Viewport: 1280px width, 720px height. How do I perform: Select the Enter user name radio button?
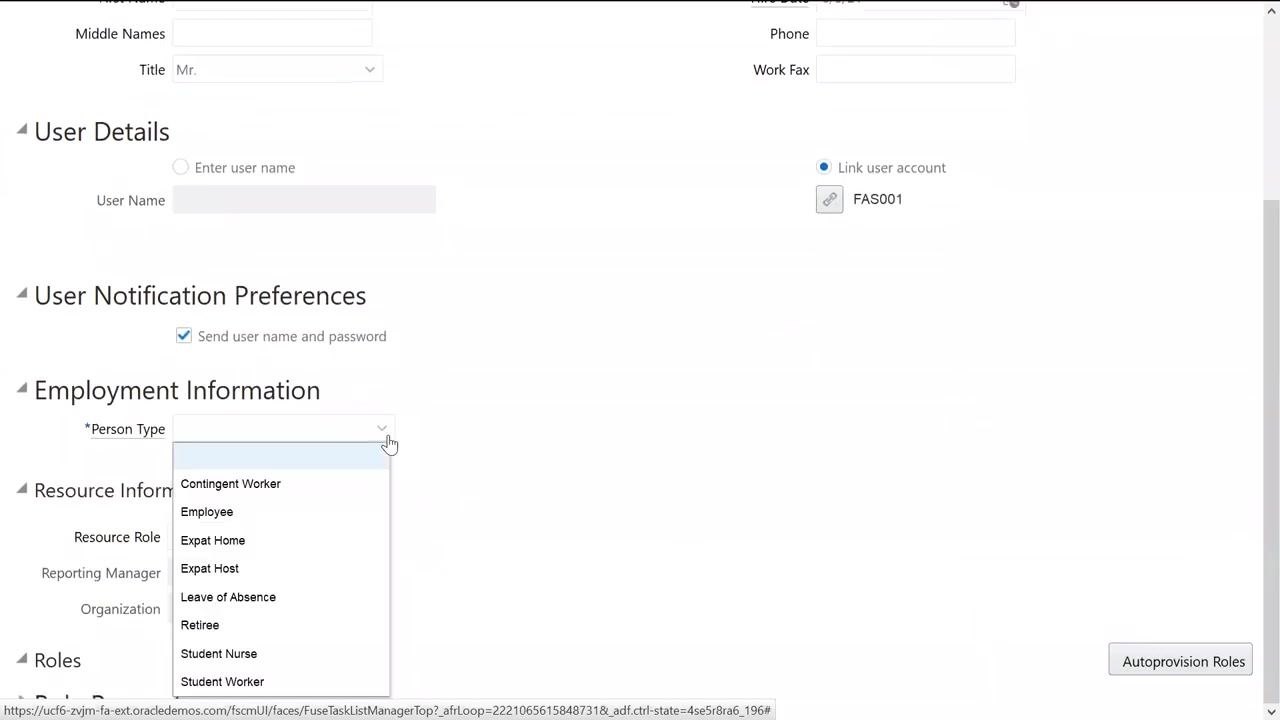coord(180,167)
